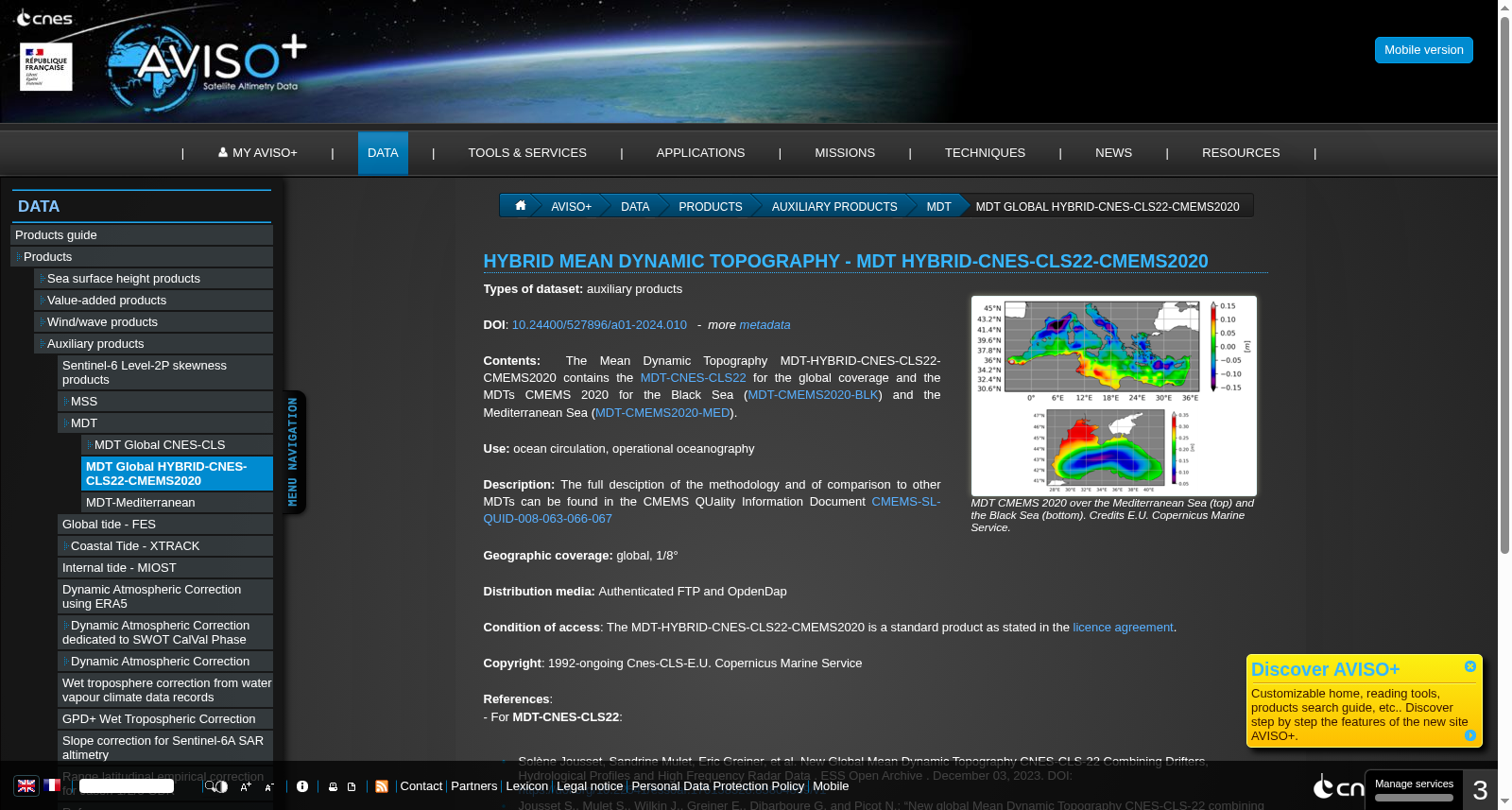
Task: Click MDT in the breadcrumb
Action: [938, 206]
